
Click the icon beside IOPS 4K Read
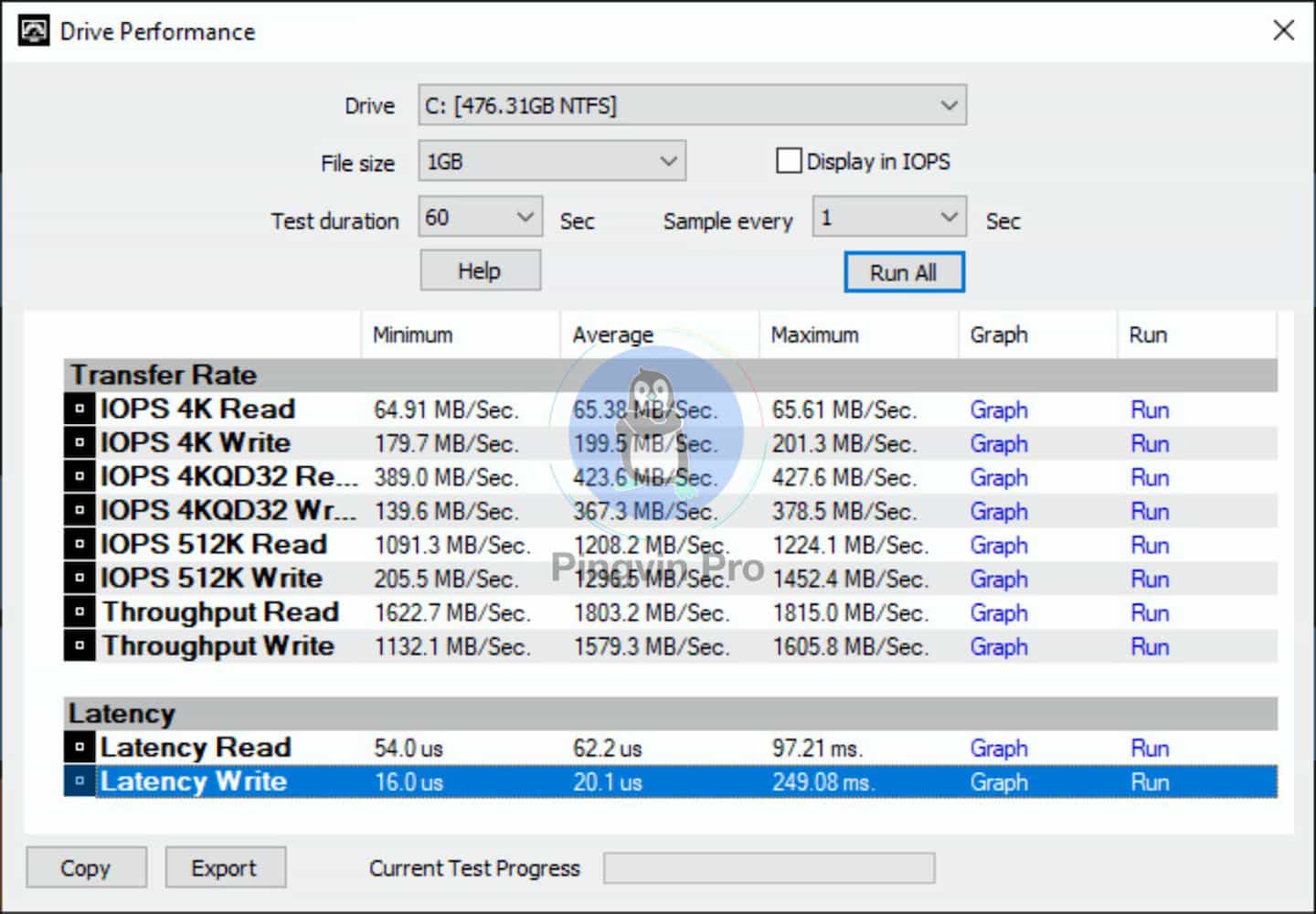pyautogui.click(x=80, y=409)
